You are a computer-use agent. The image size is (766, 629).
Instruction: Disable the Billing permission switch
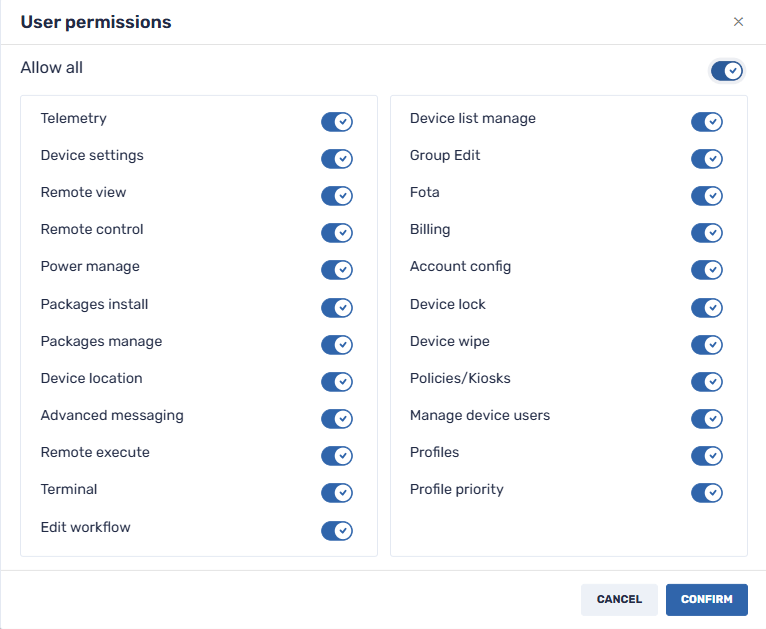coord(707,233)
